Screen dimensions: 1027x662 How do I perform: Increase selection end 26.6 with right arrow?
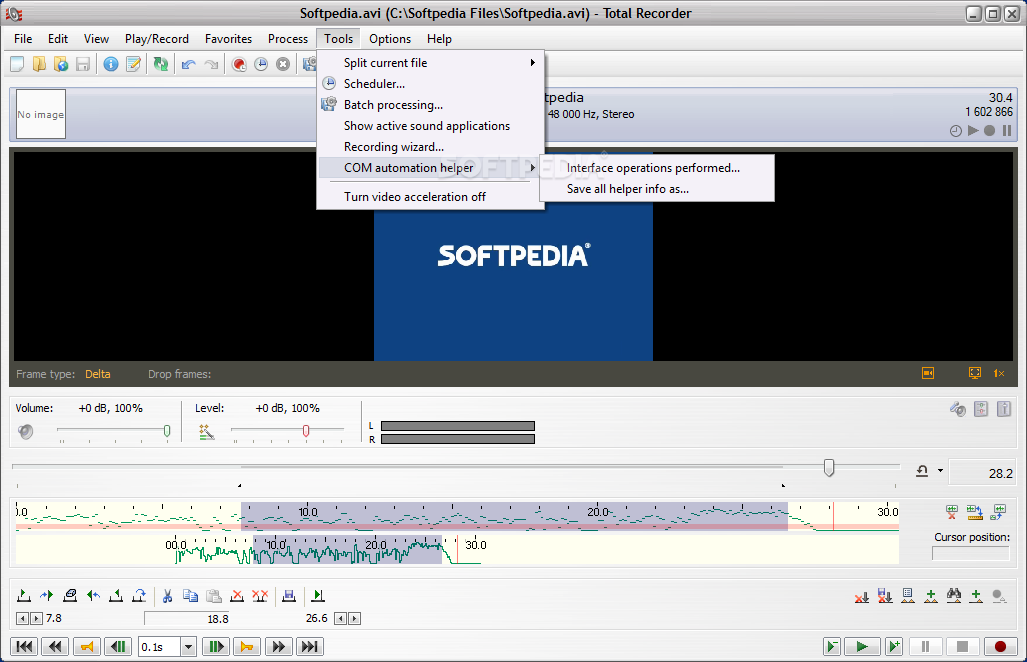[354, 618]
